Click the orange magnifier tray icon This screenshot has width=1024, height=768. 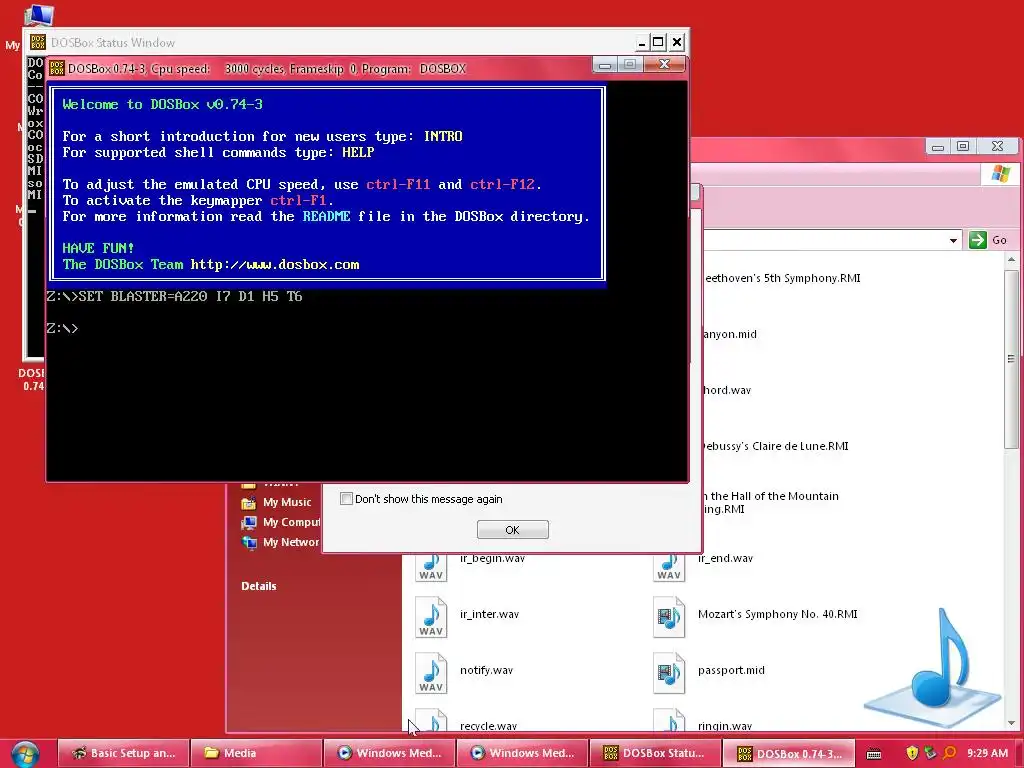(x=950, y=753)
